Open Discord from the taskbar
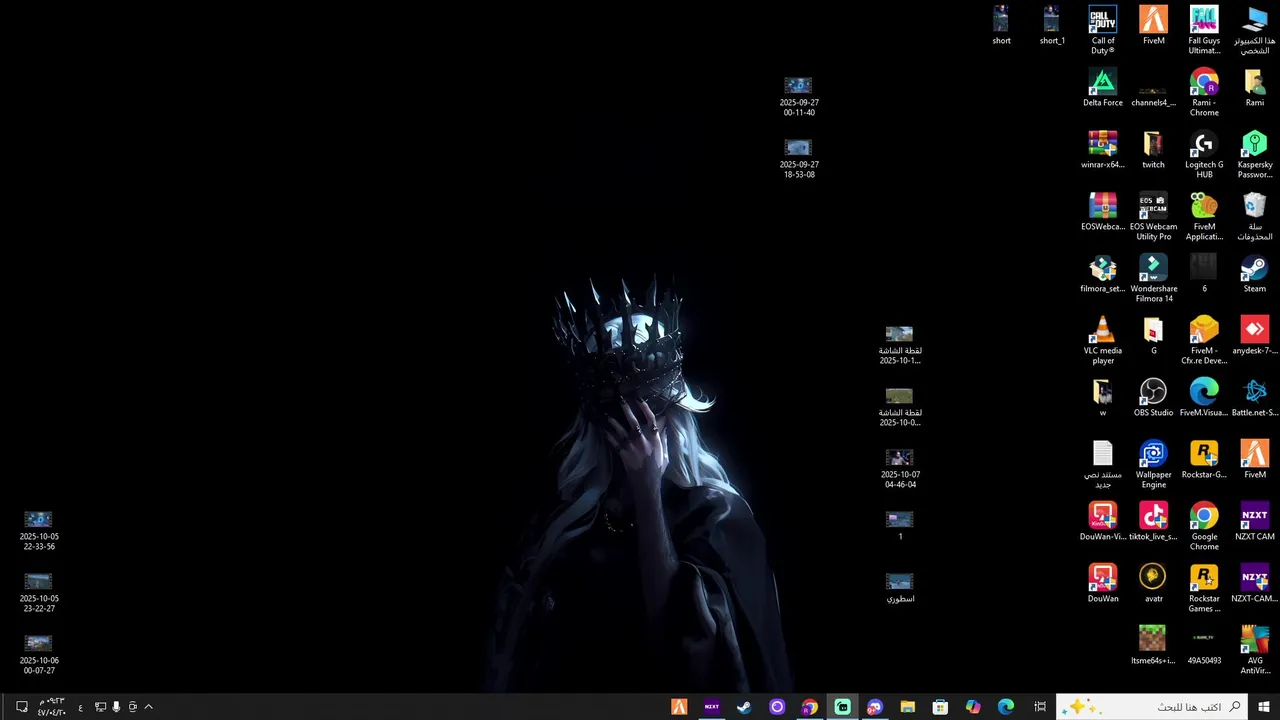The height and width of the screenshot is (720, 1280). pyautogui.click(x=875, y=707)
